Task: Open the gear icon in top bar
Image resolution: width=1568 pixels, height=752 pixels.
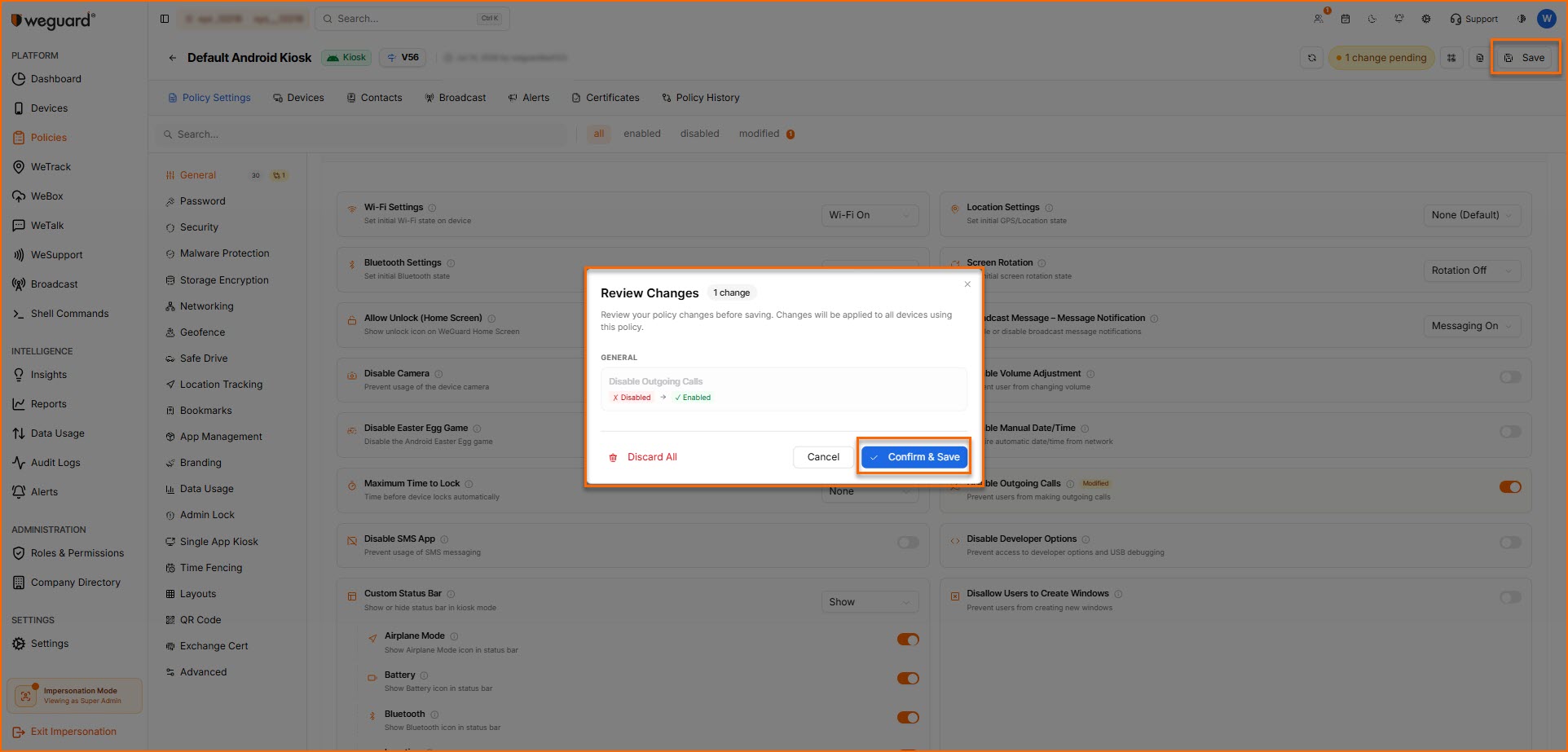Action: (x=1426, y=19)
